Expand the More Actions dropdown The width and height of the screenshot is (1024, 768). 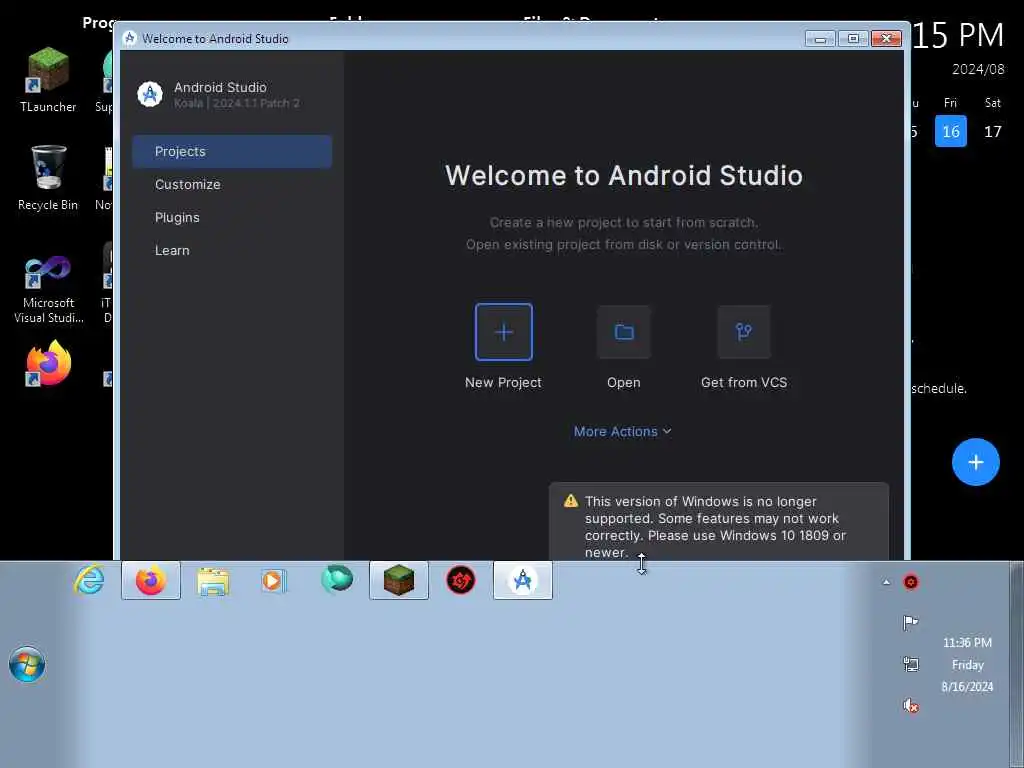click(622, 431)
